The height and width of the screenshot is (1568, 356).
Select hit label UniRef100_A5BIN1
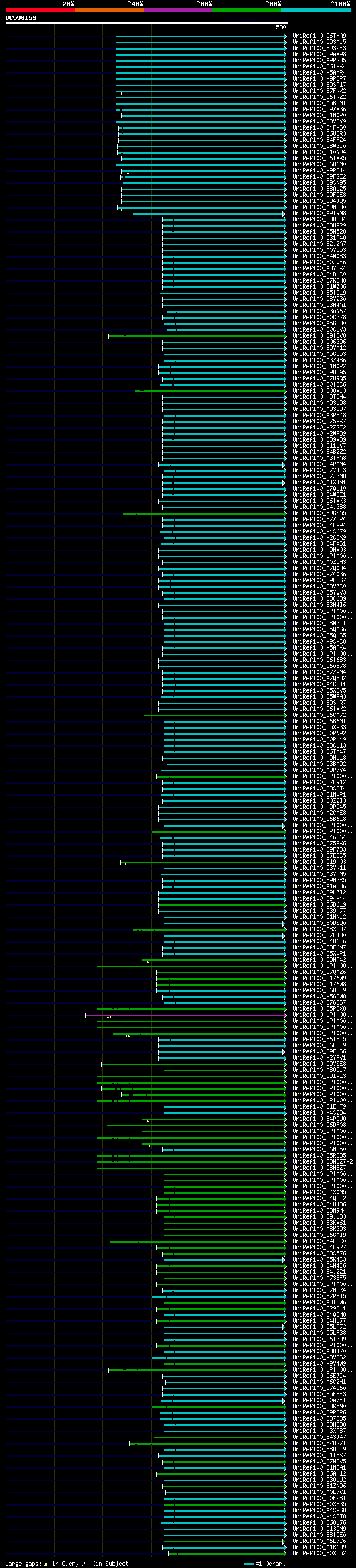319,103
